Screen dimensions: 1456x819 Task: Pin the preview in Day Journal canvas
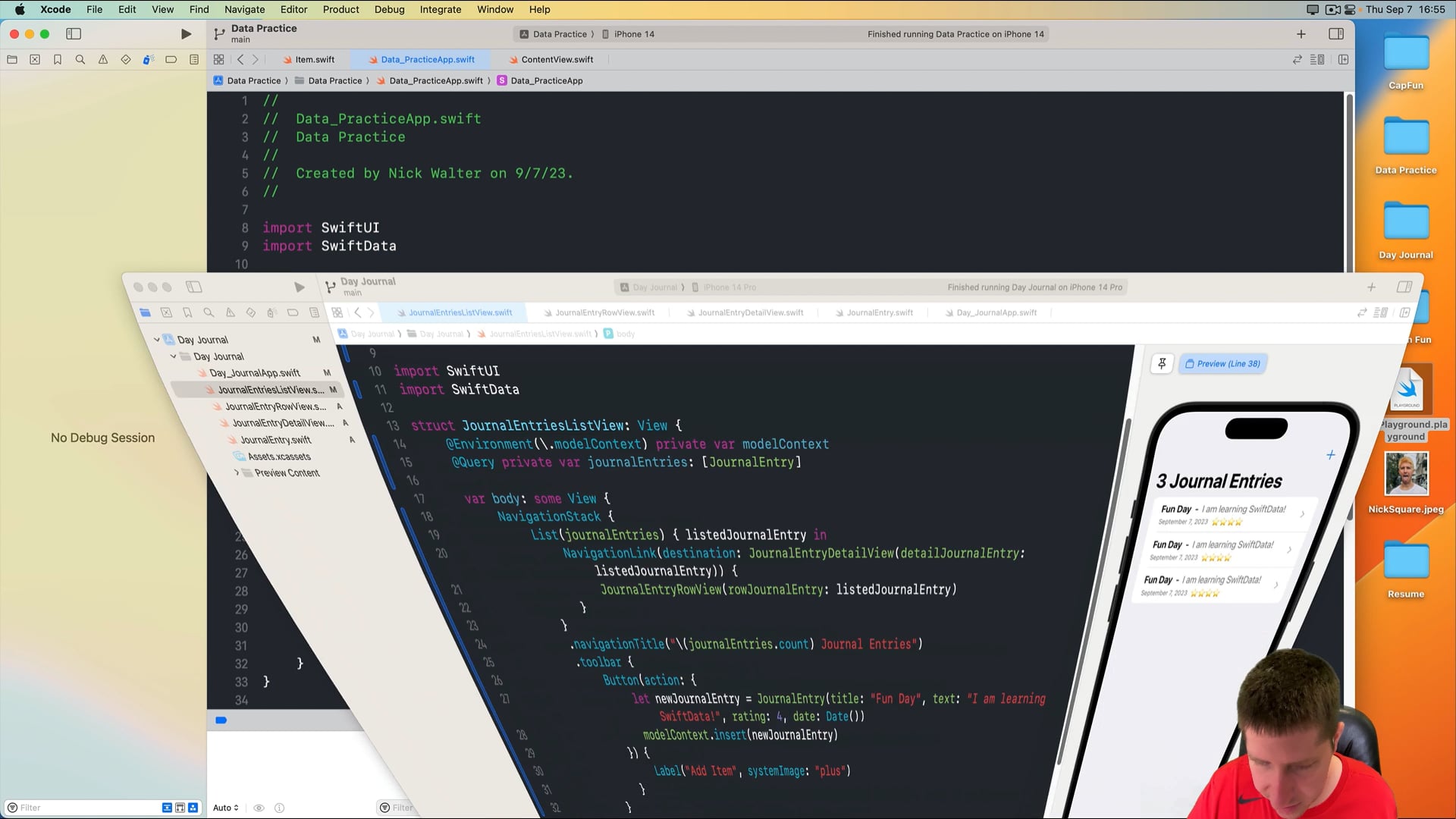click(x=1162, y=364)
